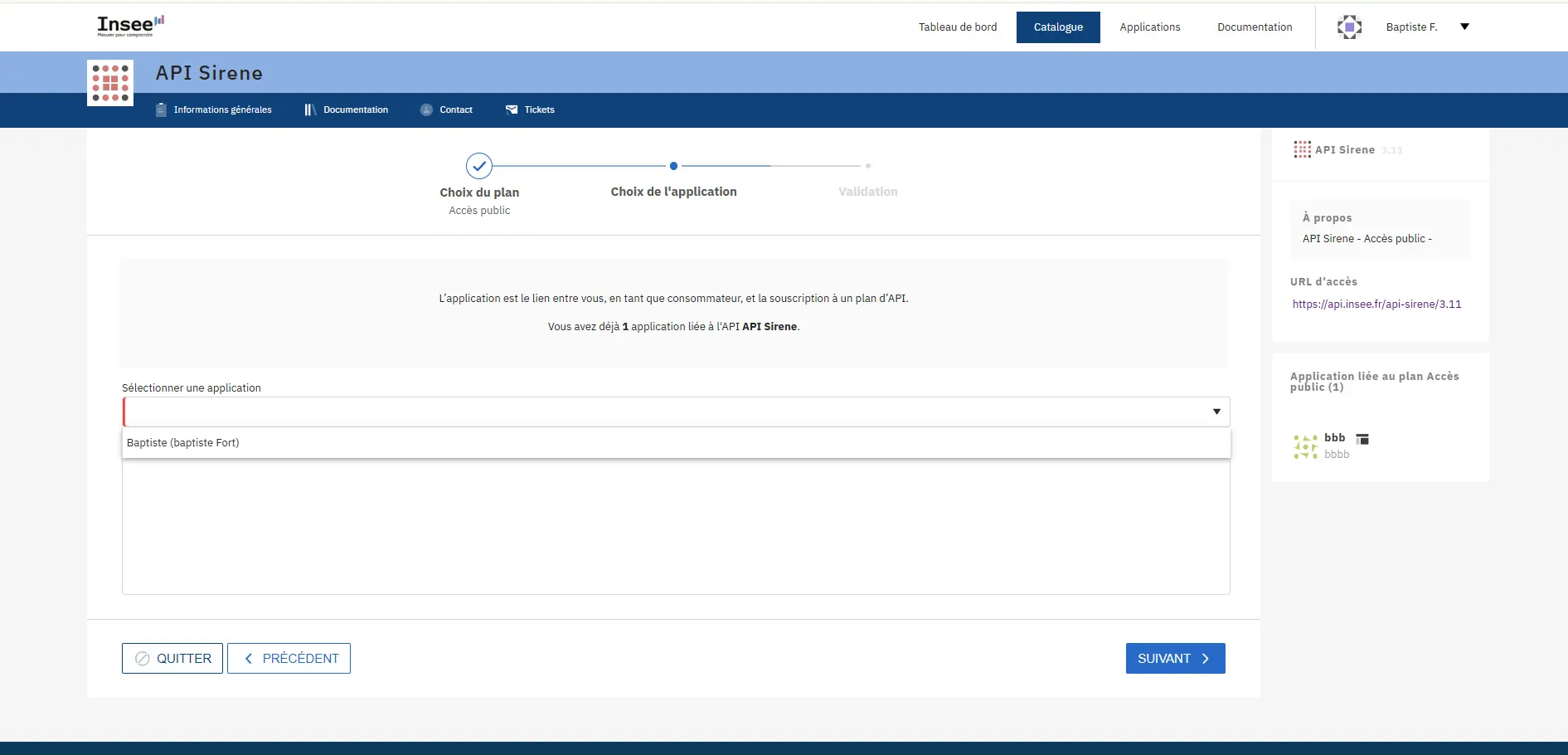Click the Choix de l'application step dot
Image resolution: width=1568 pixels, height=755 pixels.
[673, 166]
